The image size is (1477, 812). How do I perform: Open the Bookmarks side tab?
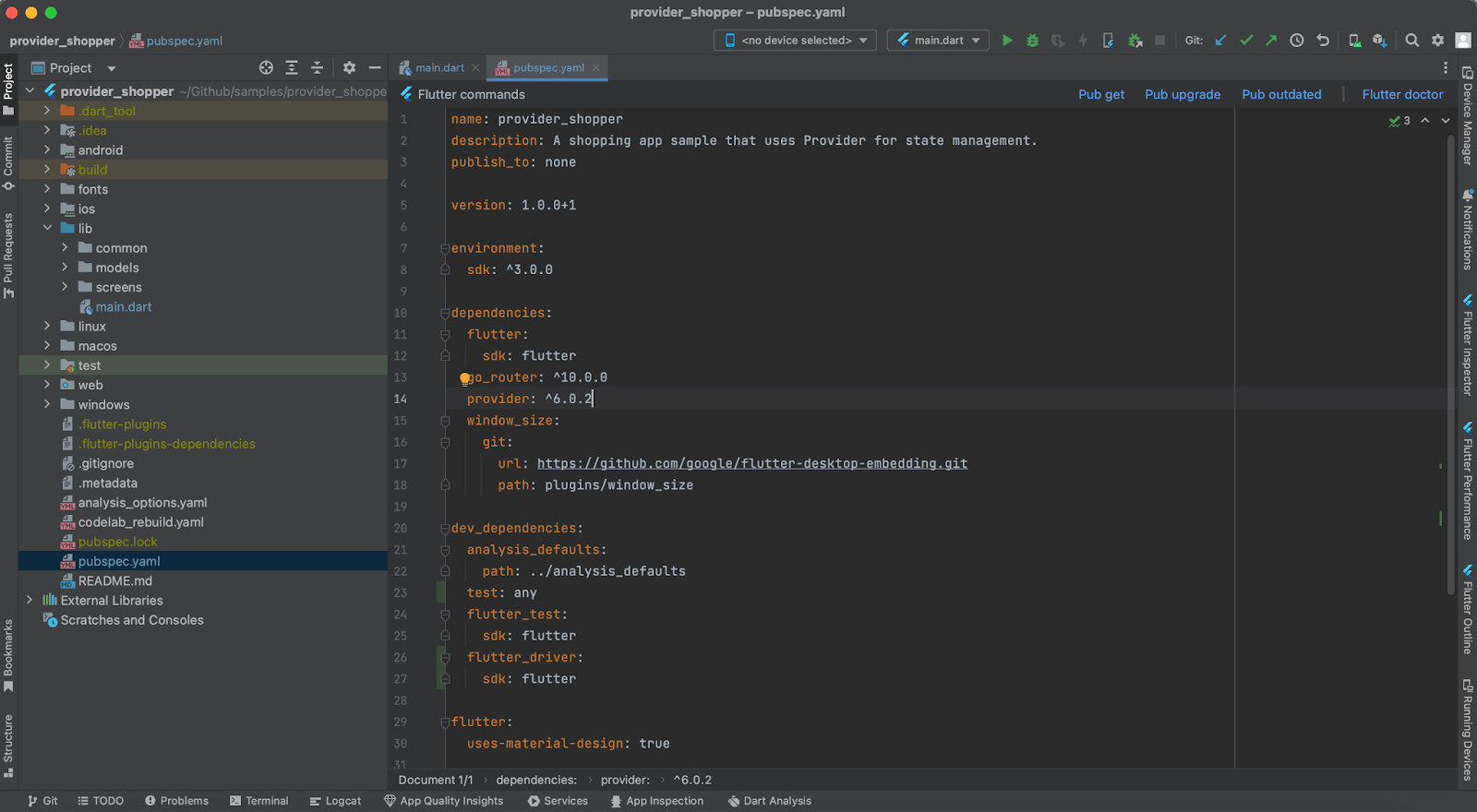point(8,655)
